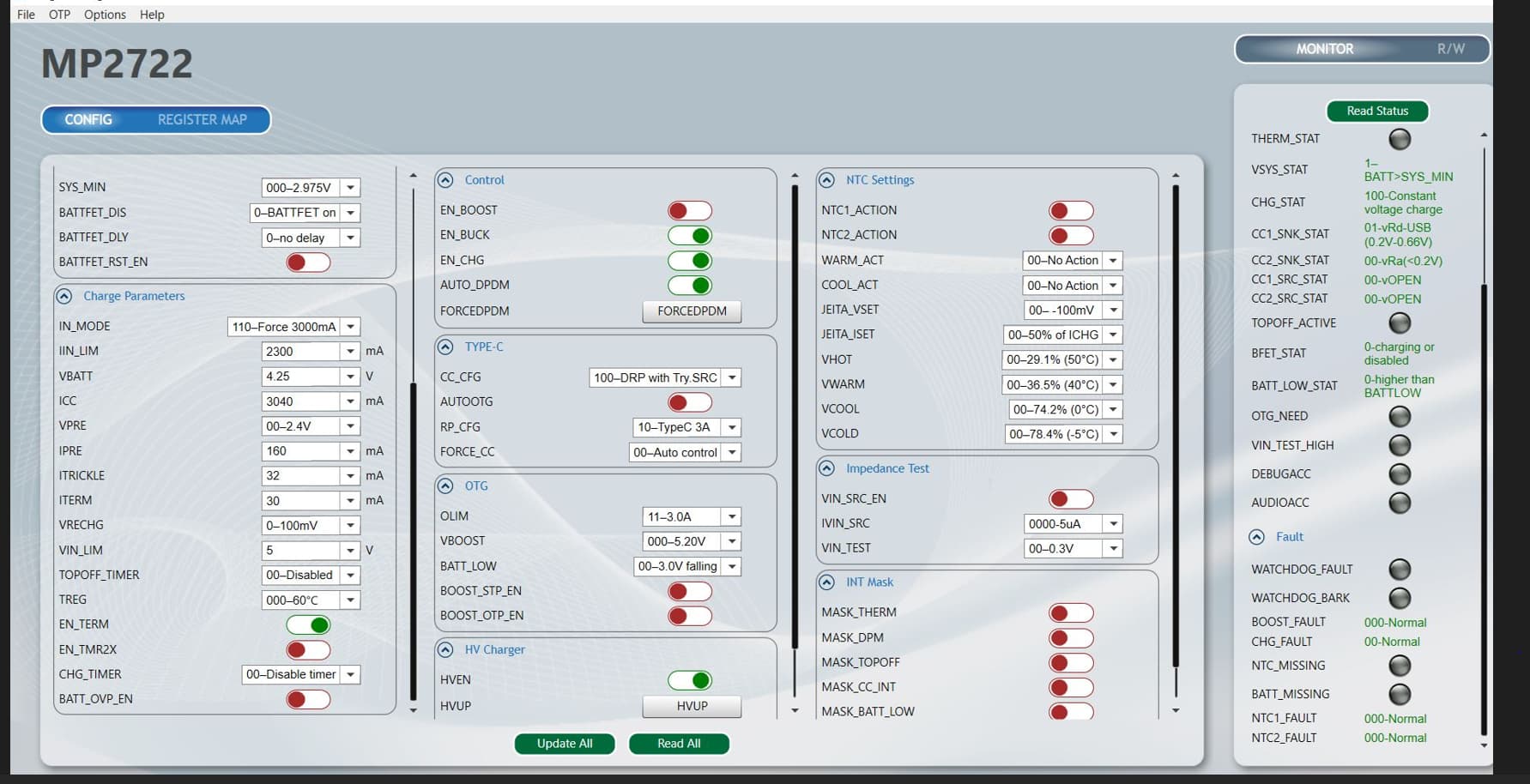This screenshot has height=784, width=1530.
Task: Click the WATCHDOG_FAULT indicator LED
Action: pos(1400,569)
